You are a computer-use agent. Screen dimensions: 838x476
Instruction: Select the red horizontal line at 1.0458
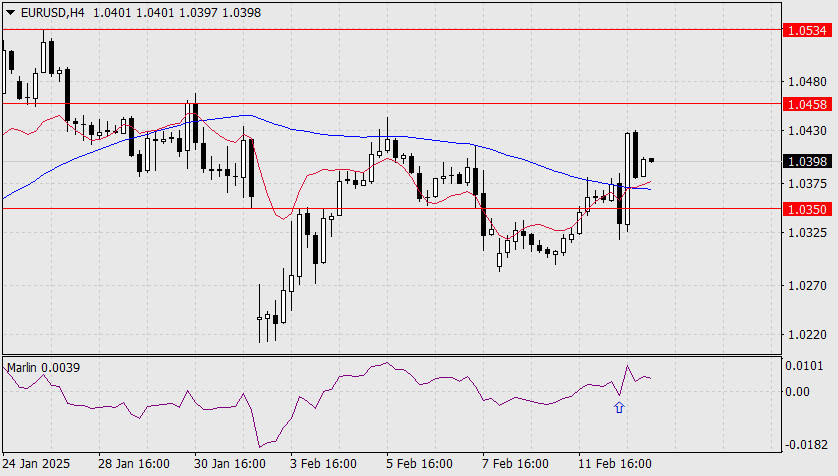click(392, 104)
